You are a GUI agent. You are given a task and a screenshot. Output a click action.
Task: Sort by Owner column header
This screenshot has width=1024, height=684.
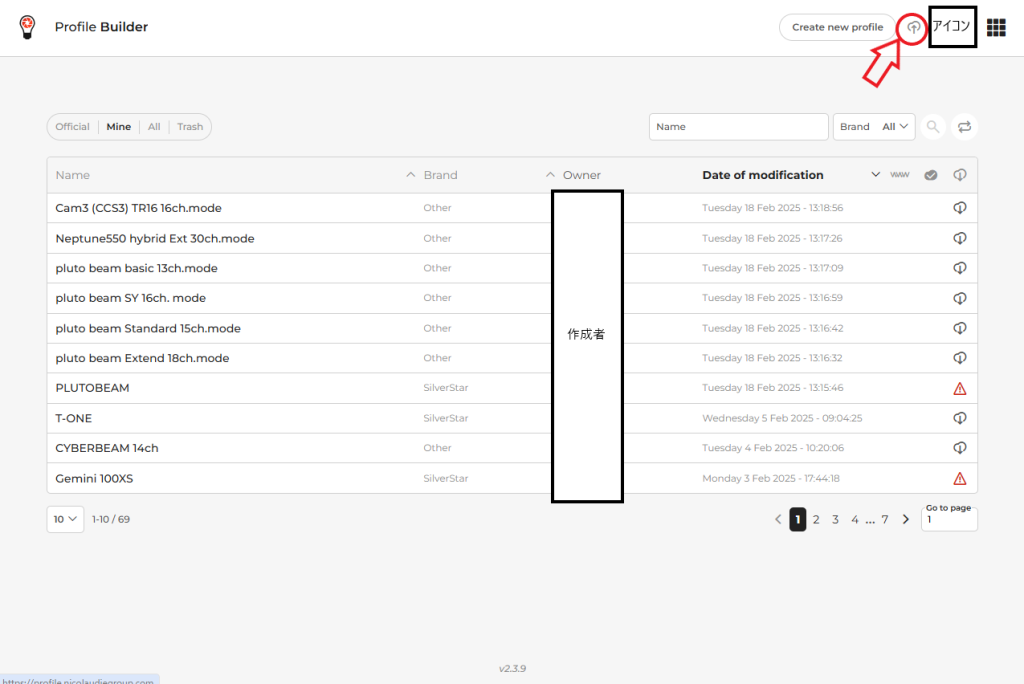pyautogui.click(x=581, y=175)
